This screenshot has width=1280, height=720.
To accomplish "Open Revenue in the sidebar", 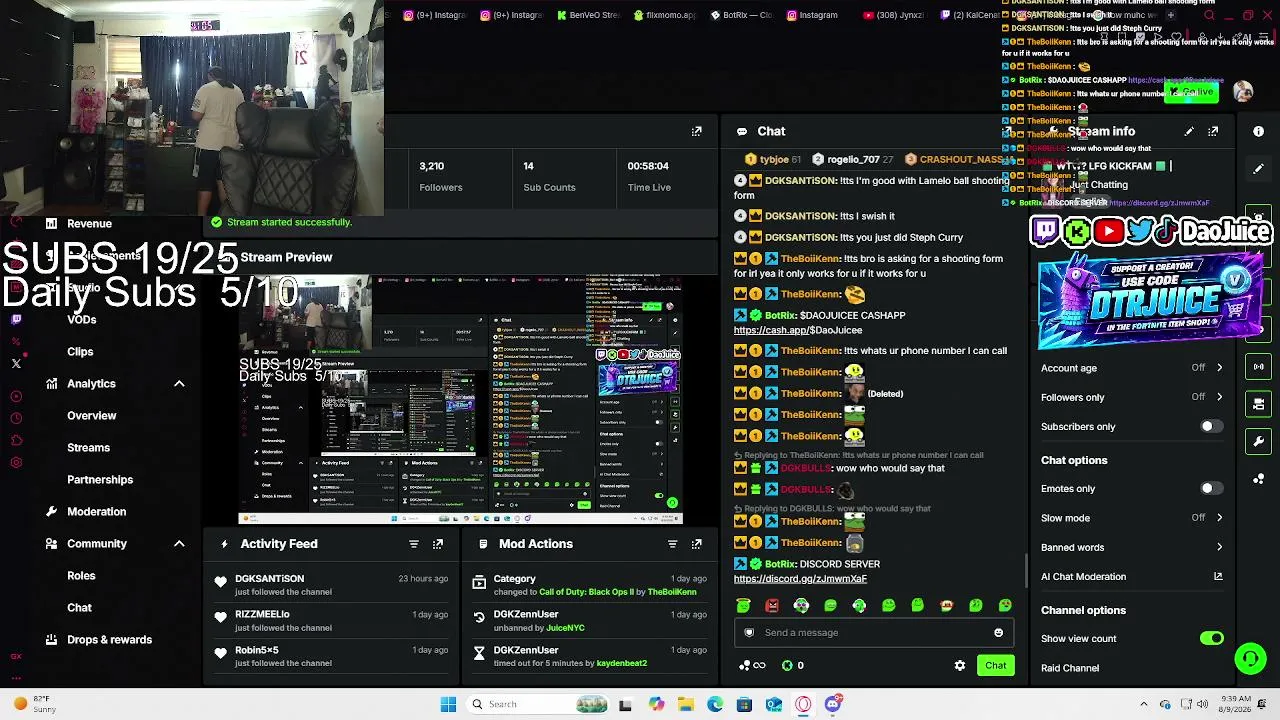I will tap(89, 224).
